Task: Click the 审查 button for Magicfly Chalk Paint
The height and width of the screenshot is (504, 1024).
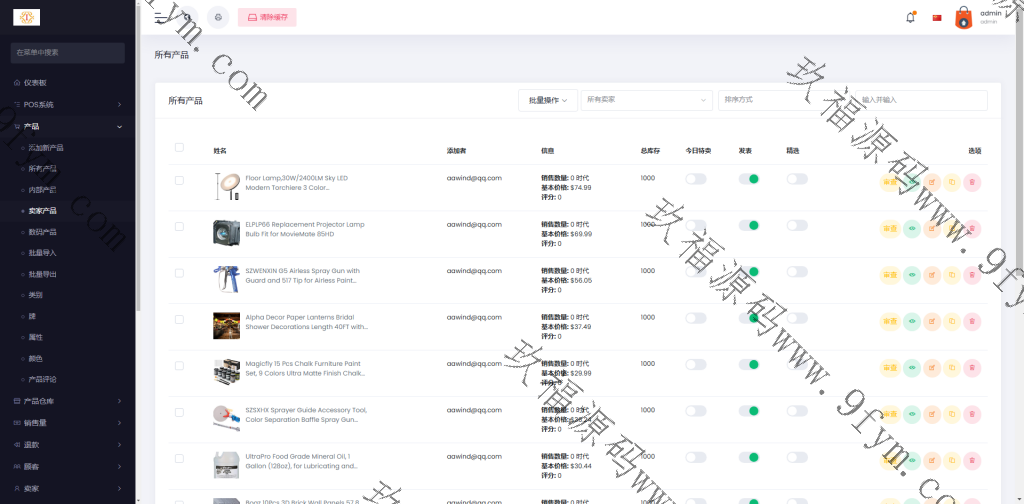Action: click(890, 367)
